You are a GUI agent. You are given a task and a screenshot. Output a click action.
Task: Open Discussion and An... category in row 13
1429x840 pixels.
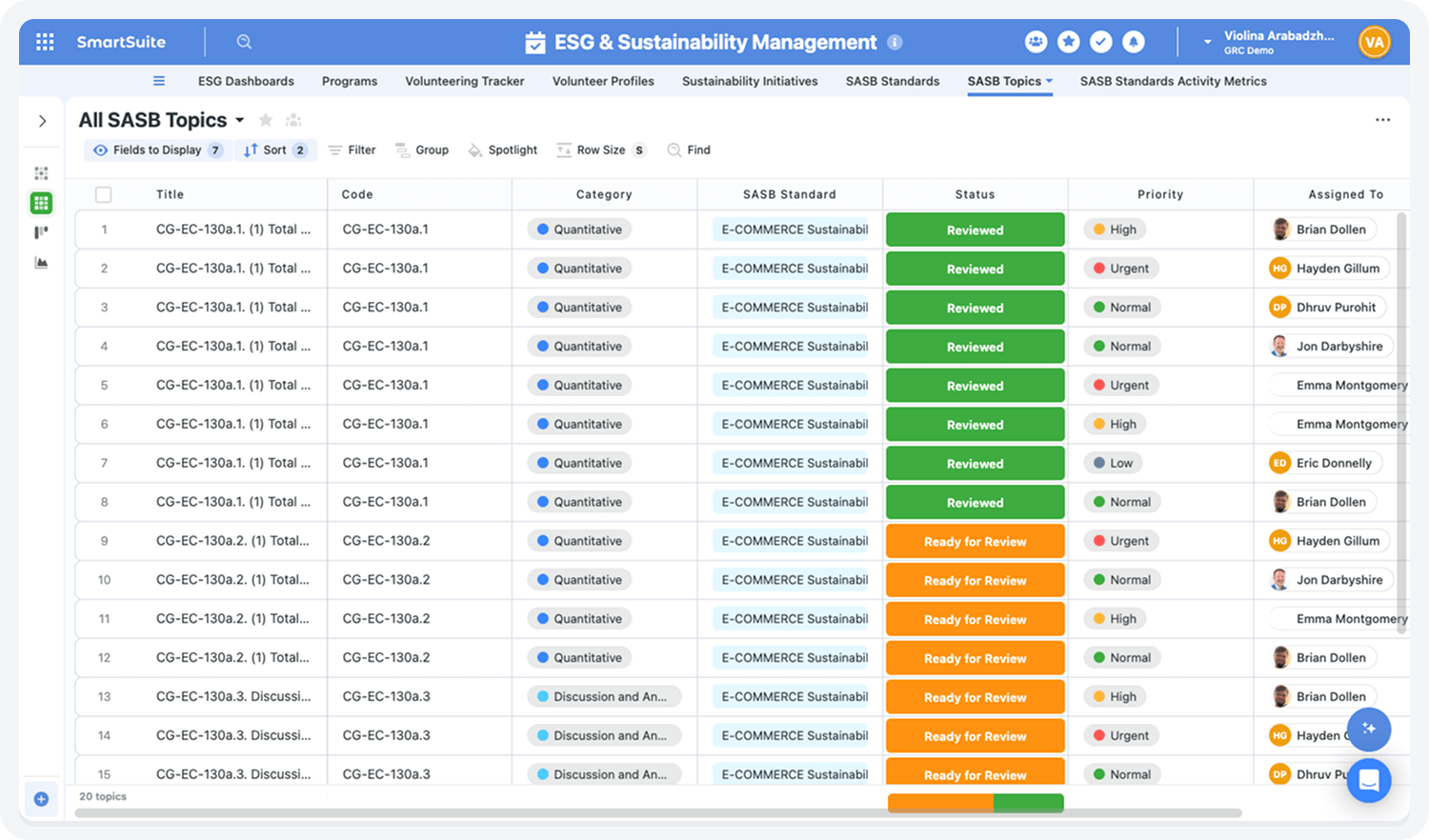604,697
